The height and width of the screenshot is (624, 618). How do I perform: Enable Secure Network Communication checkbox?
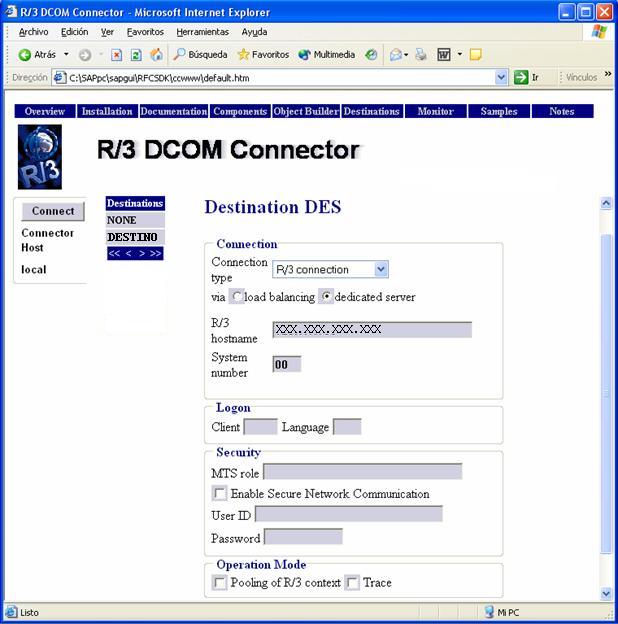pyautogui.click(x=219, y=493)
